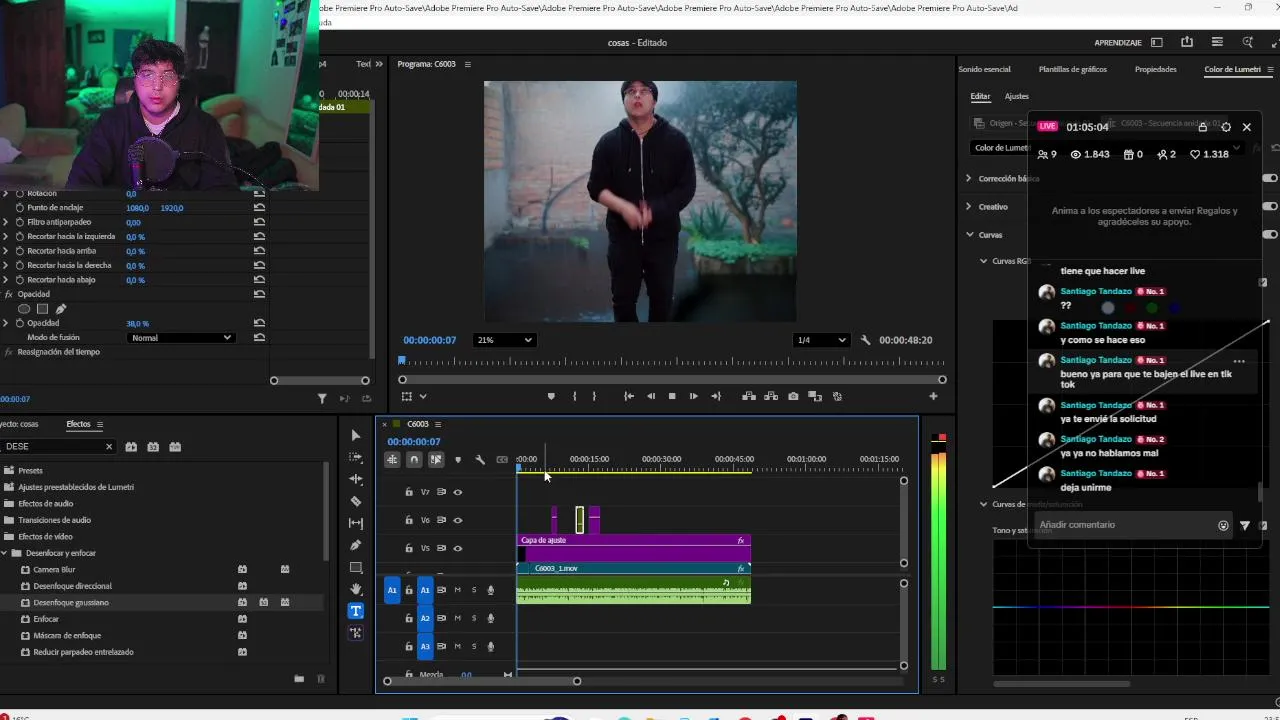The width and height of the screenshot is (1280, 720).
Task: Open the button editor plus icon
Action: (x=933, y=396)
